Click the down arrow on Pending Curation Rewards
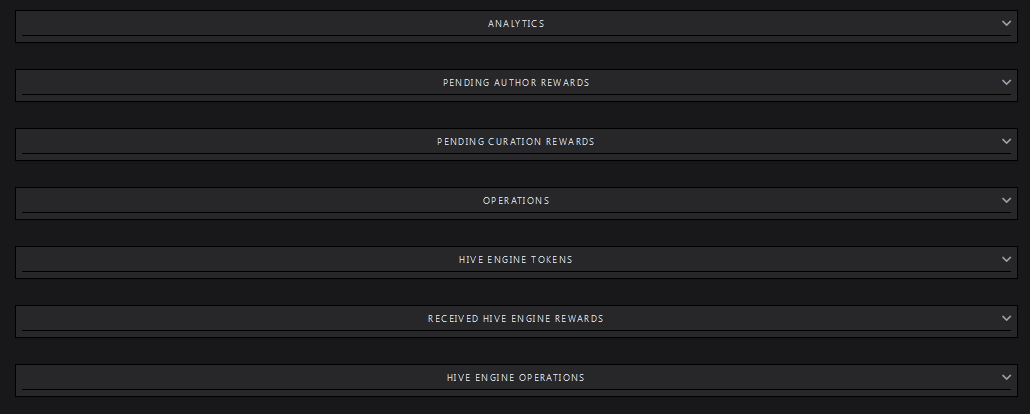1030x414 pixels. (x=1006, y=141)
